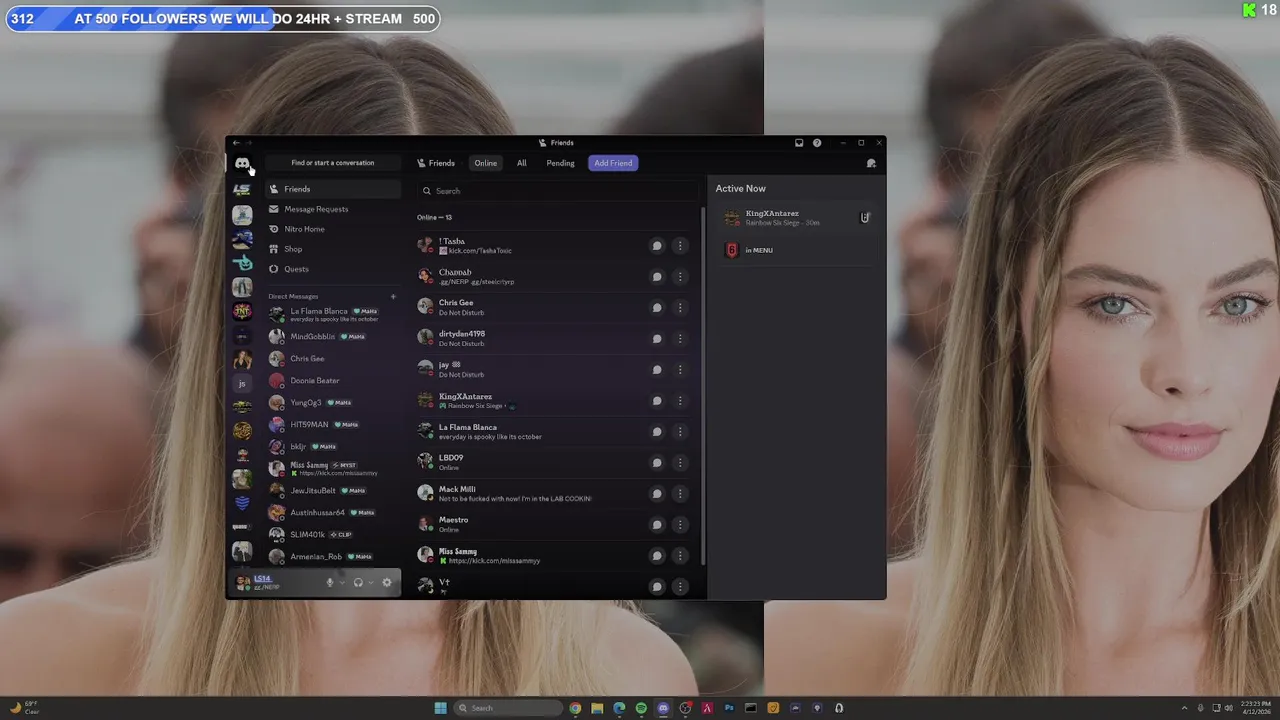Open DM with bkljr

(x=333, y=447)
